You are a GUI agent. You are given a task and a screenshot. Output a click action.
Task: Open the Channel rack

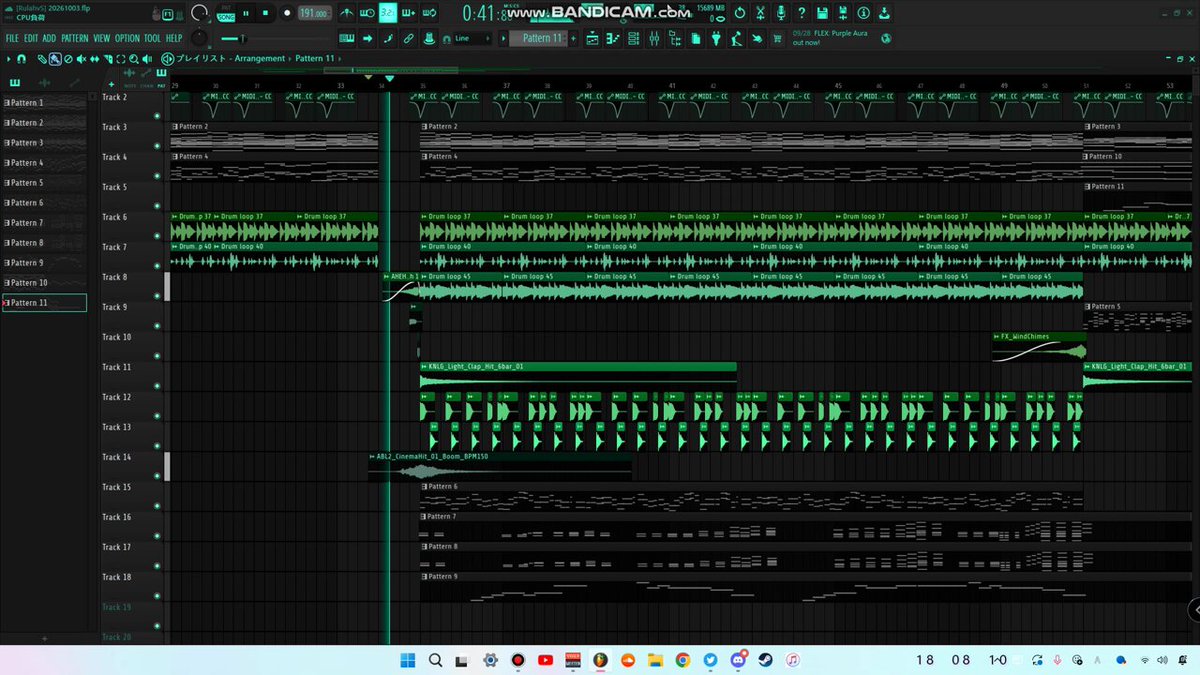tap(633, 38)
